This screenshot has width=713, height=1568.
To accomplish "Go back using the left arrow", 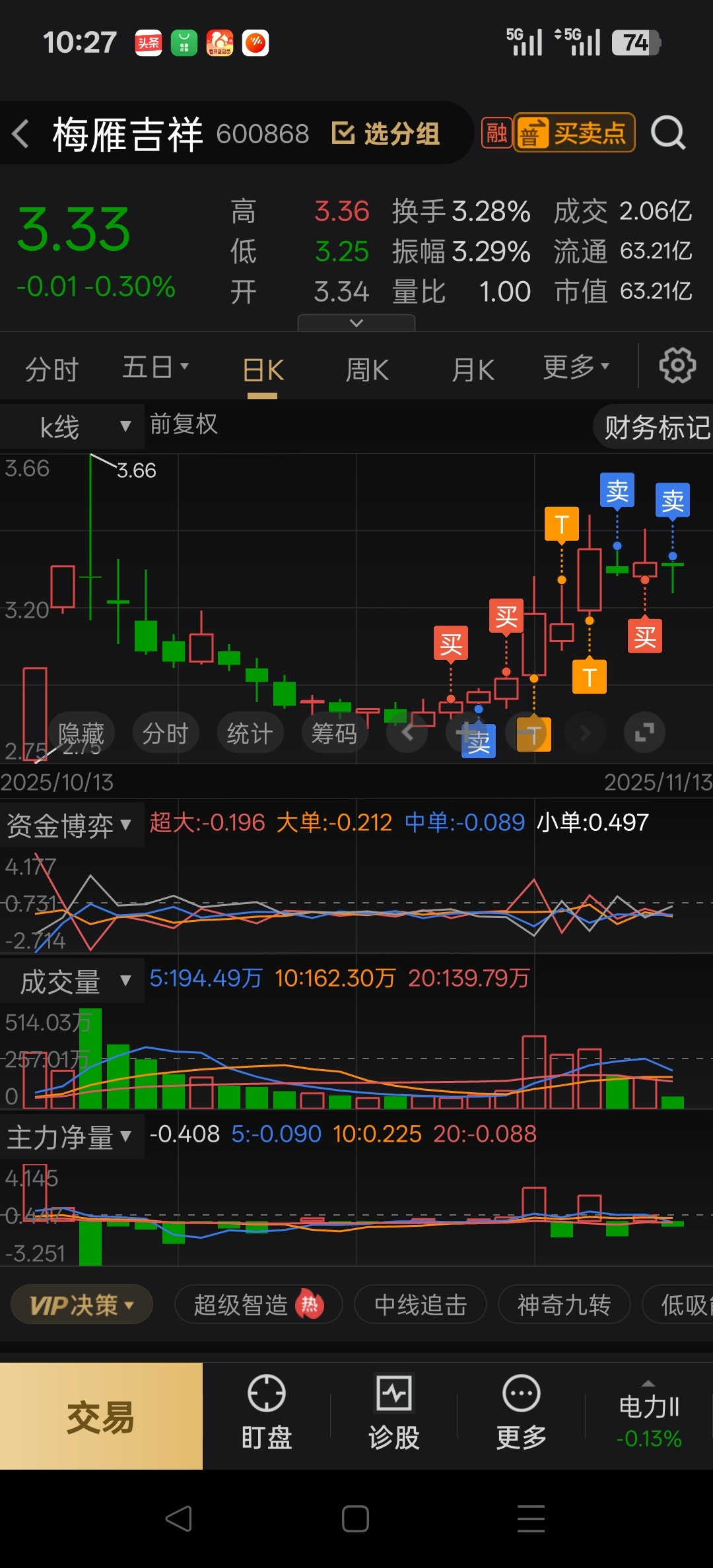I will point(21,134).
